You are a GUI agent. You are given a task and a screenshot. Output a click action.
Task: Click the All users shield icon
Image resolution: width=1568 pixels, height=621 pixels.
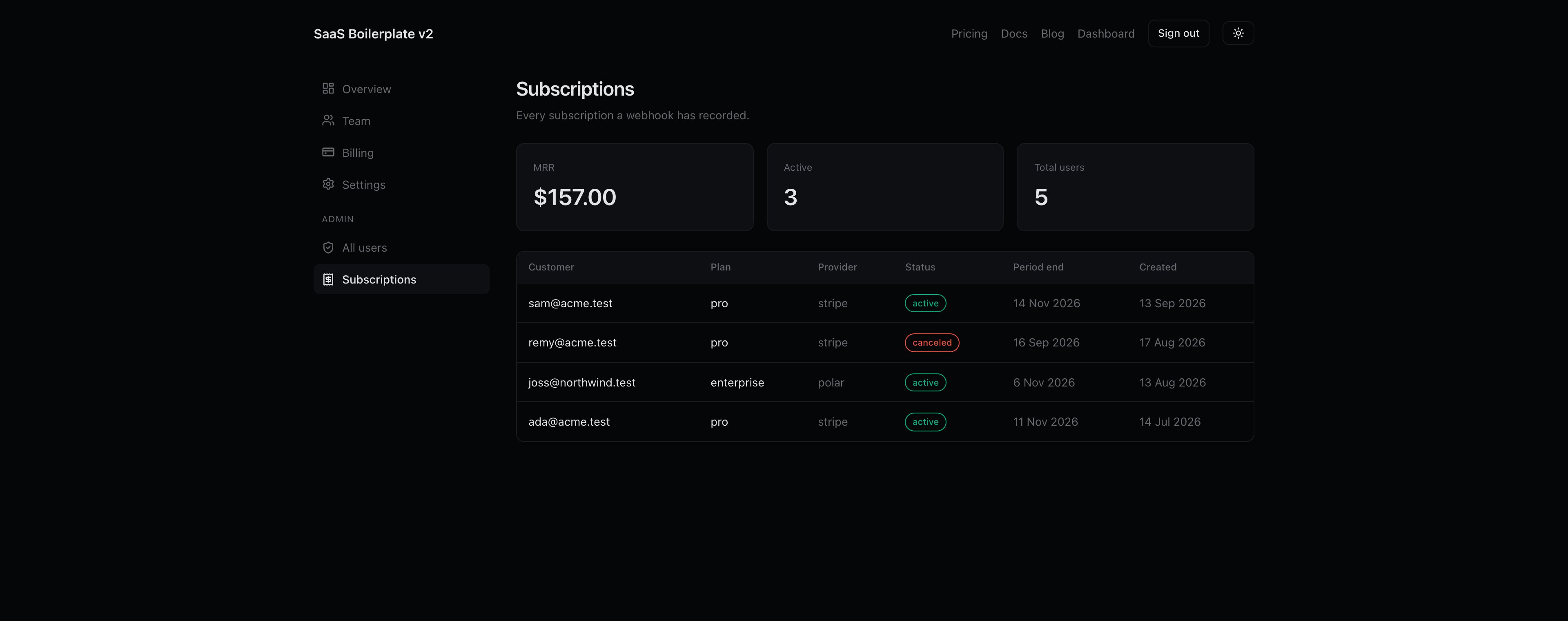click(328, 247)
